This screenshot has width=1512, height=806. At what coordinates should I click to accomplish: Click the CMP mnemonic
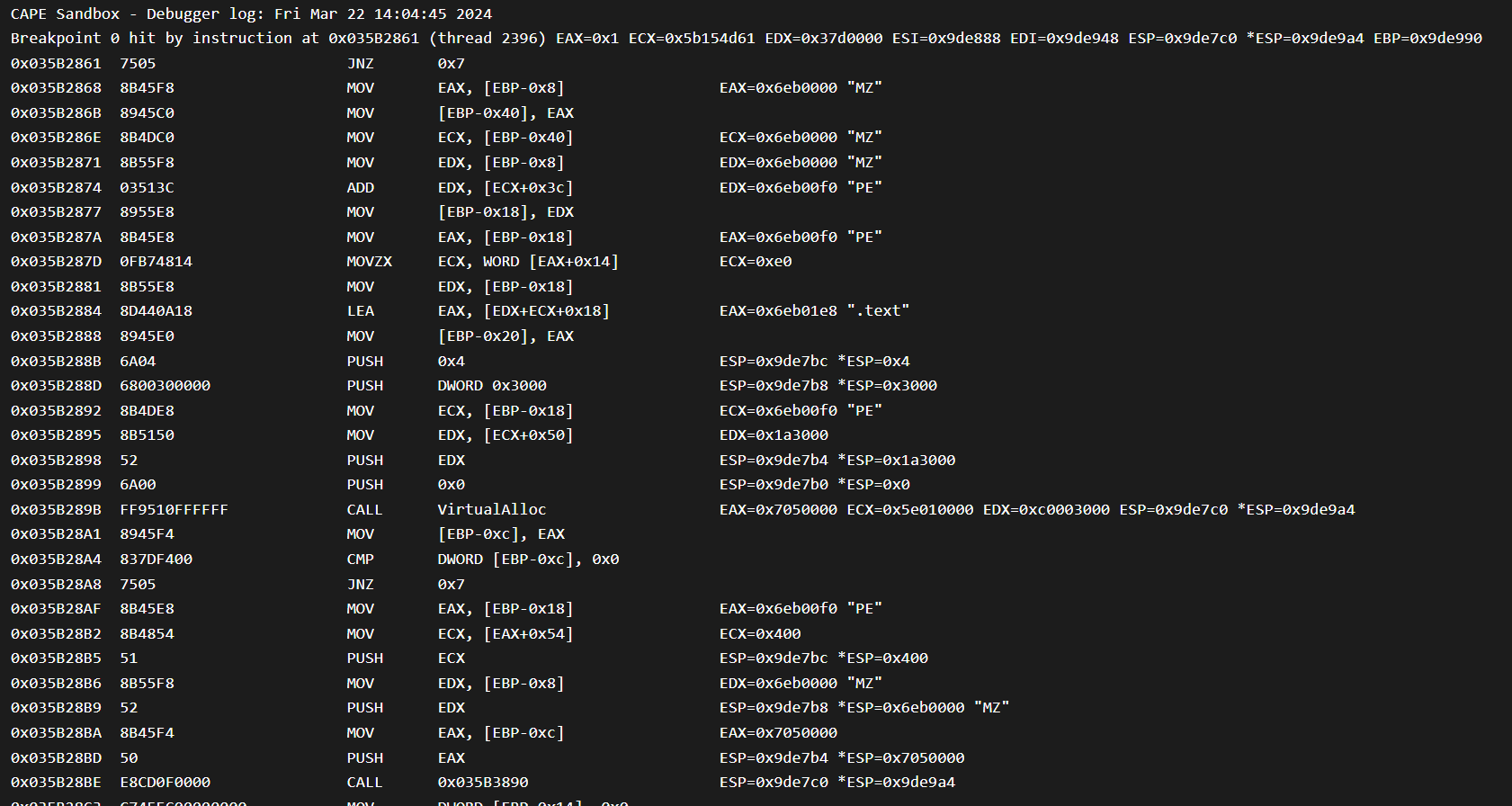(360, 559)
